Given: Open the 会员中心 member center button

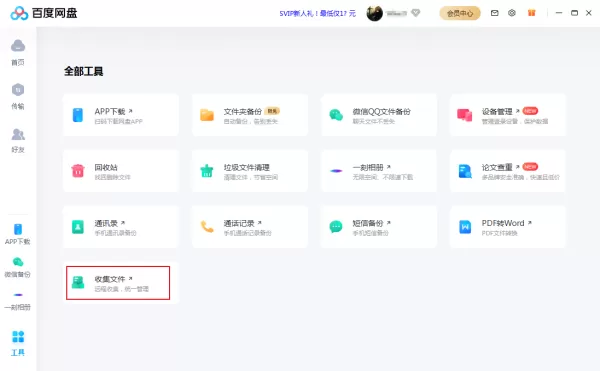Looking at the screenshot, I should click(460, 13).
